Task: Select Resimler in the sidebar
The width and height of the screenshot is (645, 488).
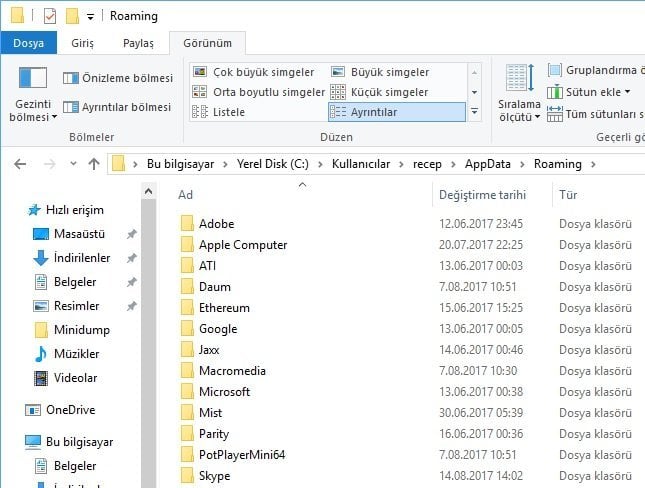Action: coord(66,306)
